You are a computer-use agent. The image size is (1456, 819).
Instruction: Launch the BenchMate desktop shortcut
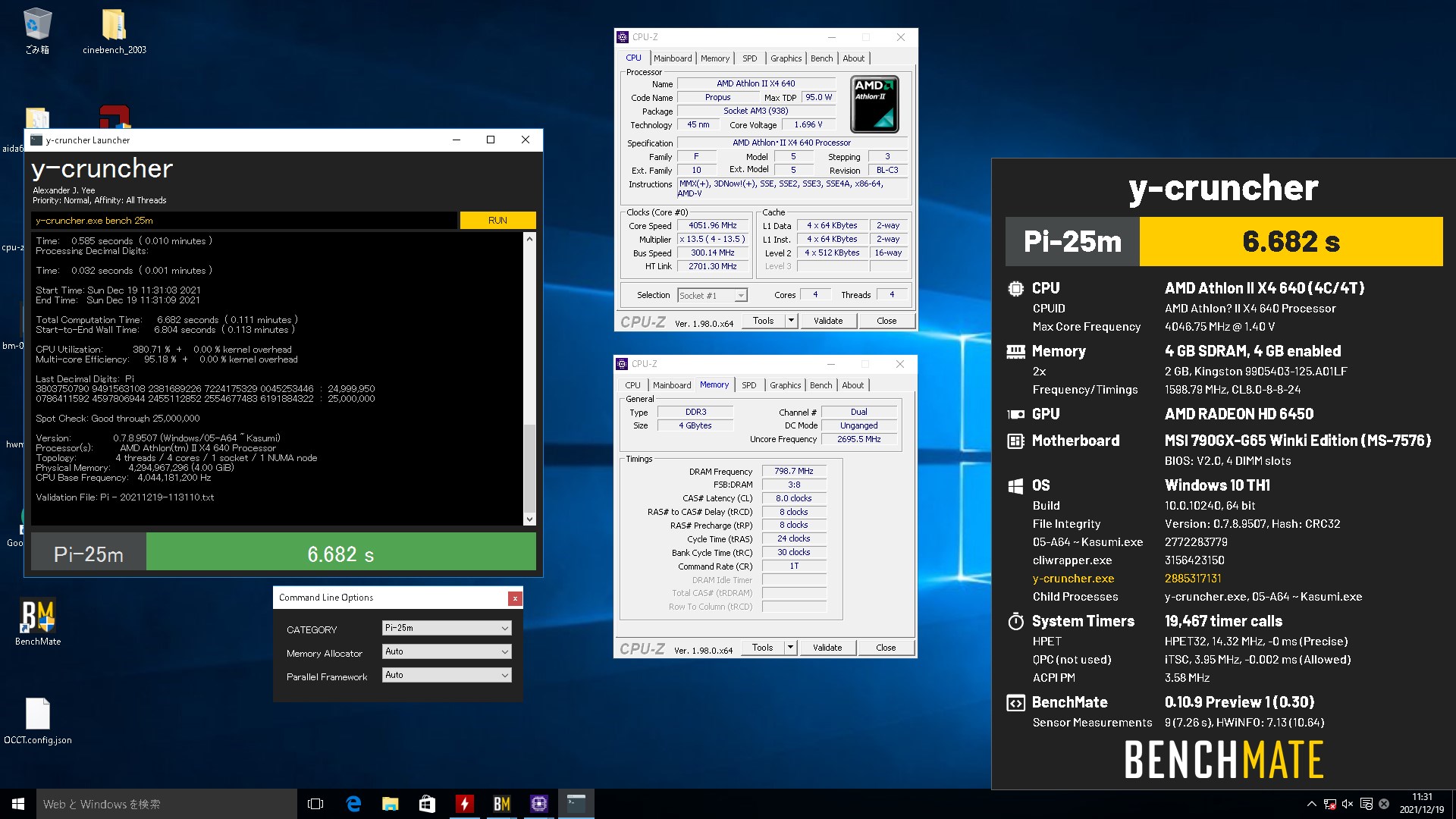point(38,622)
